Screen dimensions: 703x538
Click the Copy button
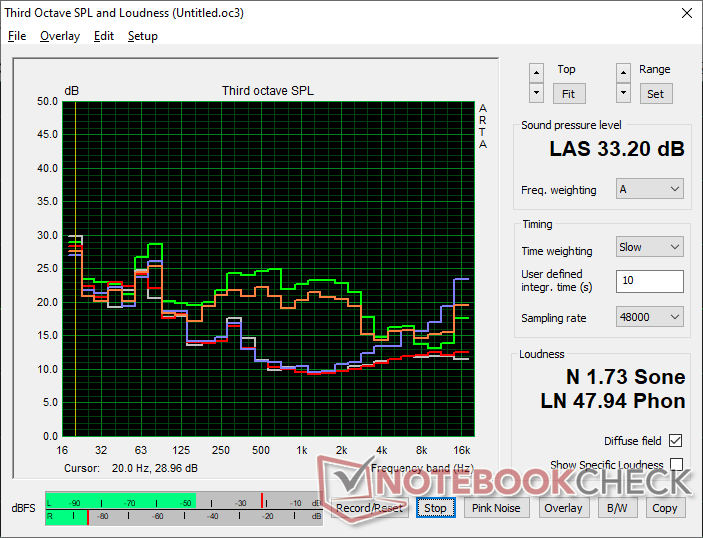click(x=664, y=508)
